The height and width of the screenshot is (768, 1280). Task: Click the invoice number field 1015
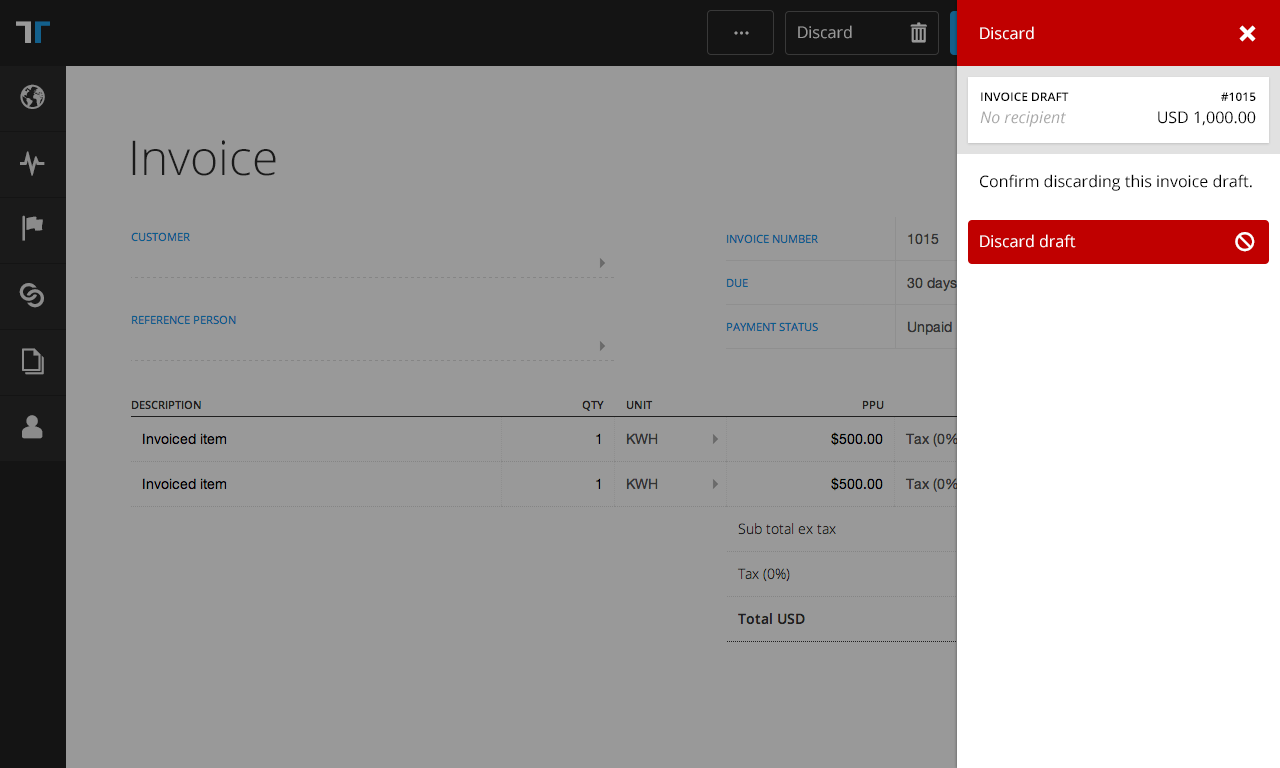click(927, 239)
